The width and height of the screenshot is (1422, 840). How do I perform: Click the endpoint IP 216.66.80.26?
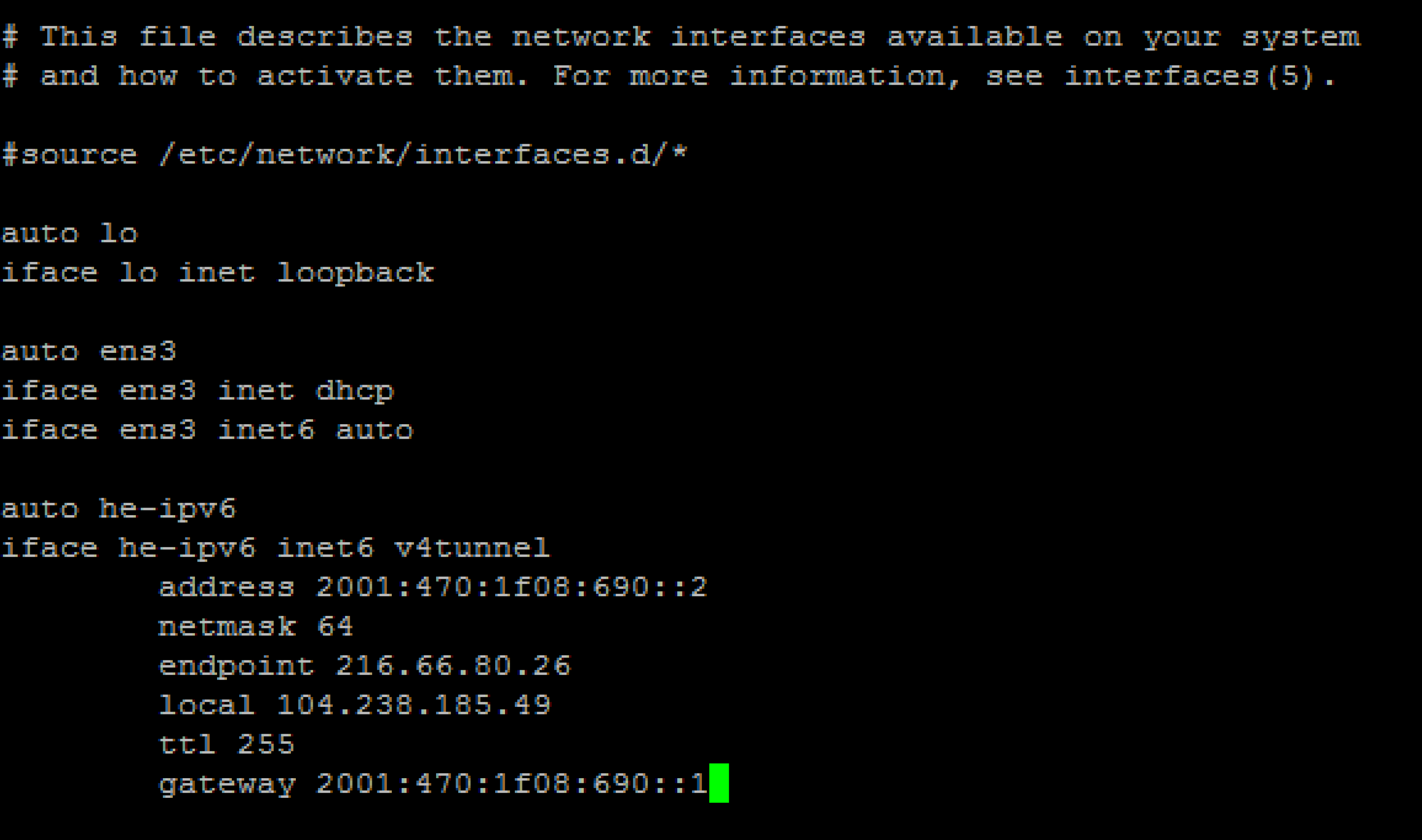coord(453,665)
